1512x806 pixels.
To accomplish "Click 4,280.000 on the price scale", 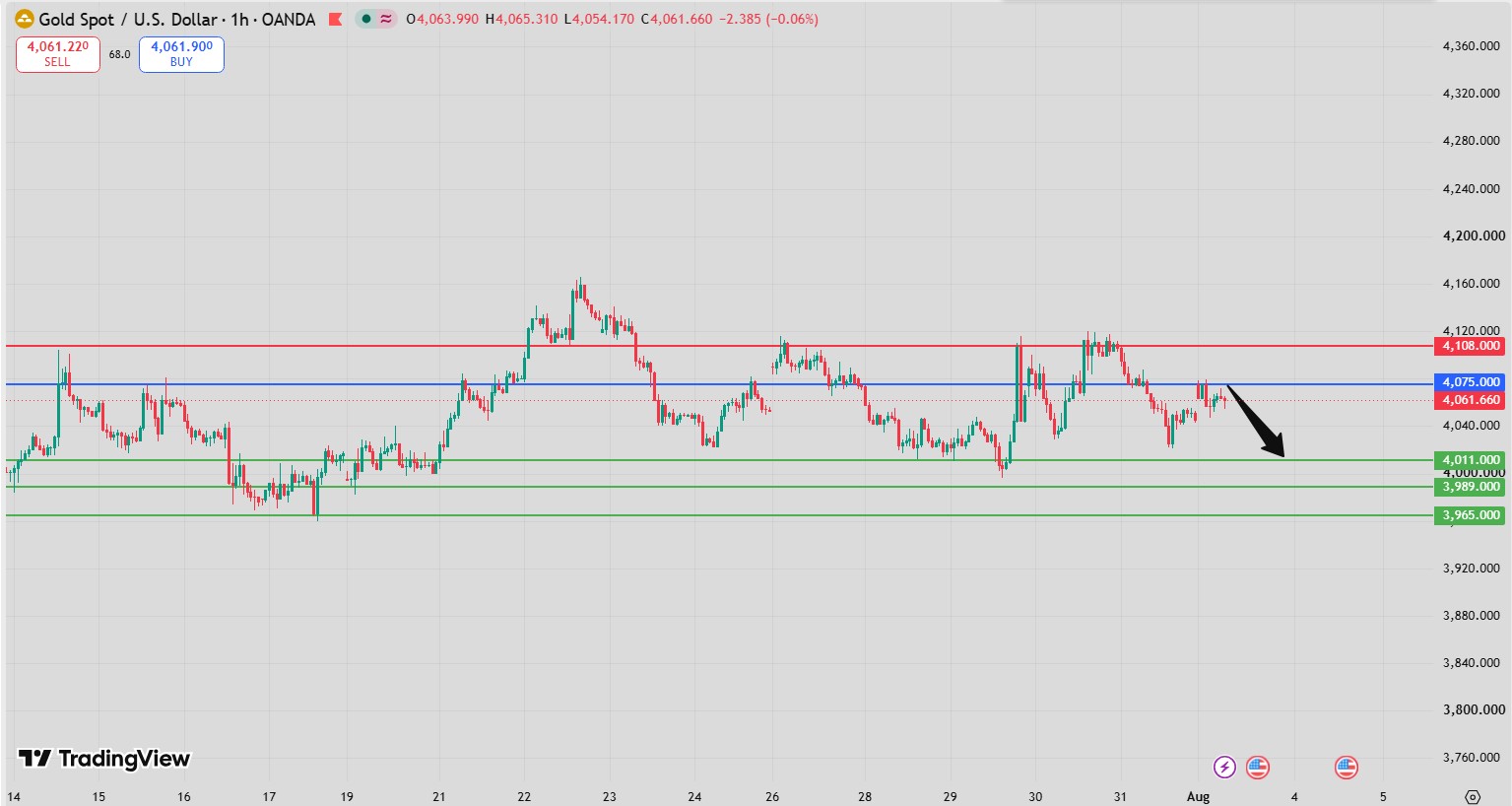I will (x=1471, y=141).
